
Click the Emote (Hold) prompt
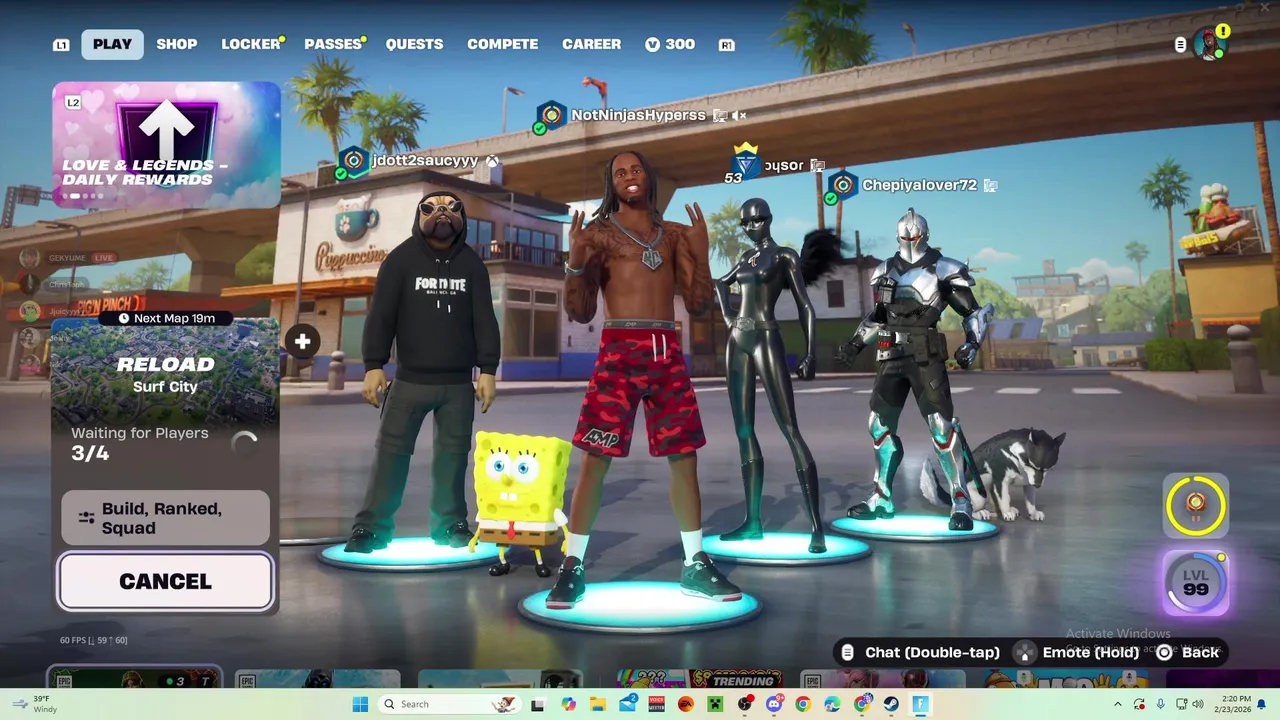pyautogui.click(x=1078, y=652)
